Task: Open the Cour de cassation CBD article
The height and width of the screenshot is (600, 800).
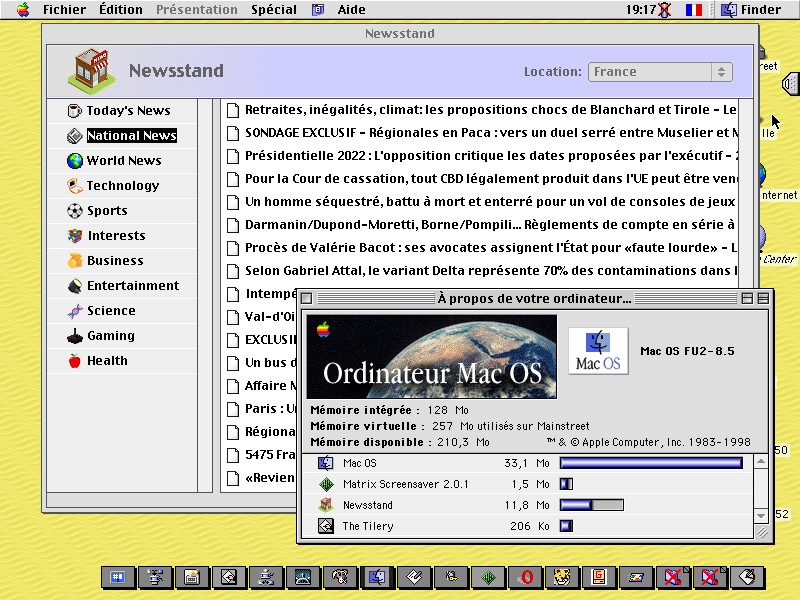Action: tap(490, 179)
